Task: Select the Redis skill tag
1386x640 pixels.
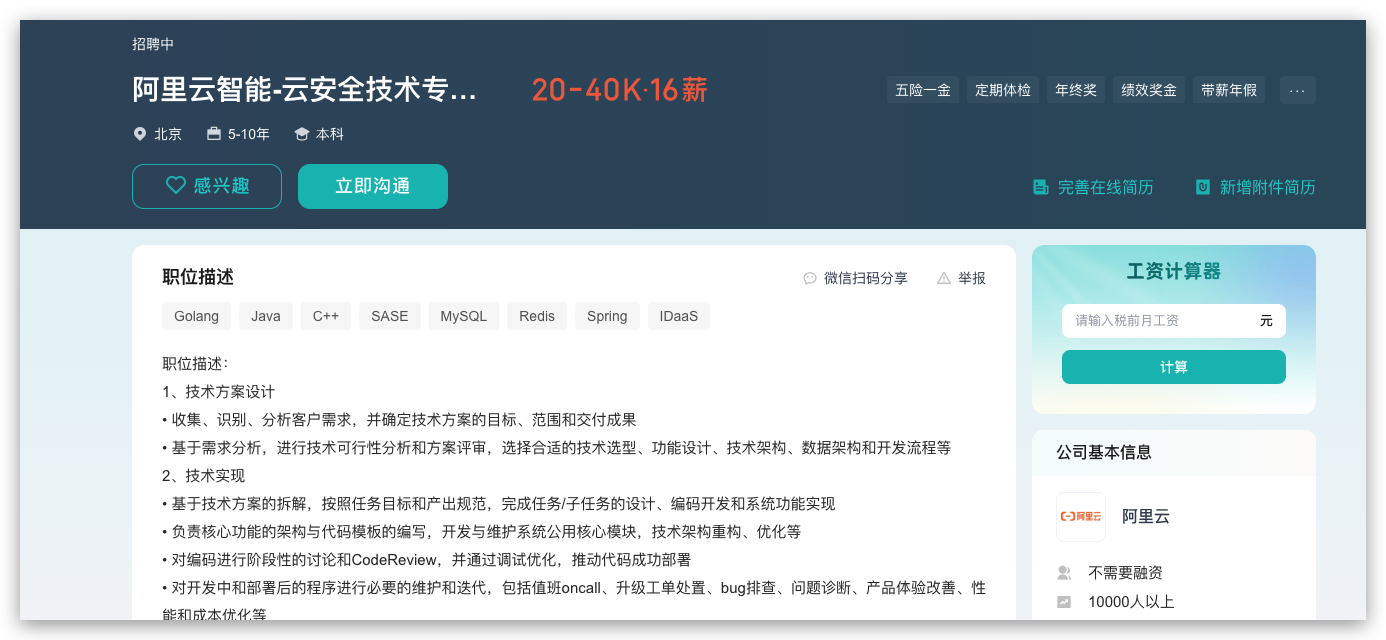Action: pos(537,316)
